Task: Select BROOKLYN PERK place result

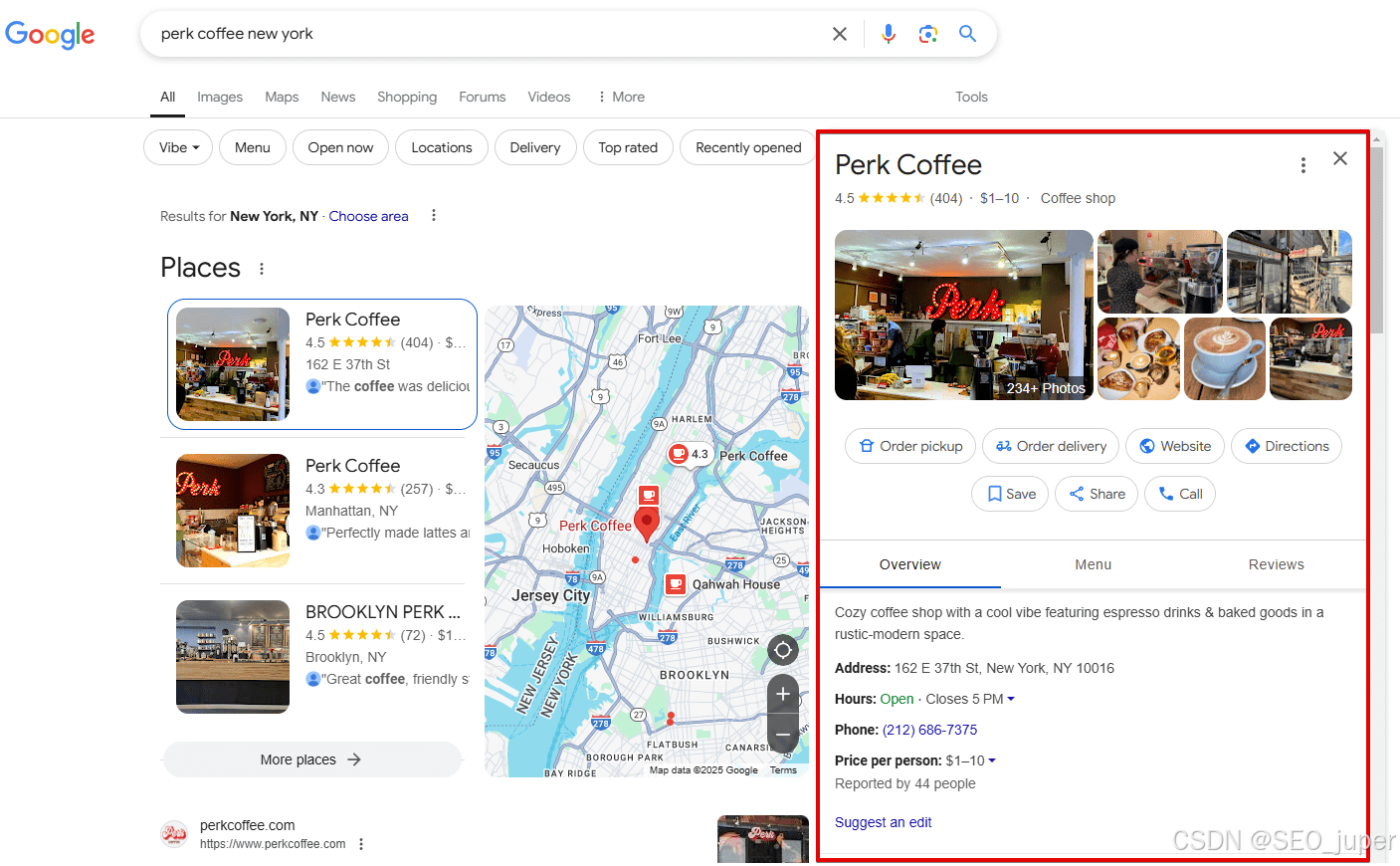Action: click(318, 657)
